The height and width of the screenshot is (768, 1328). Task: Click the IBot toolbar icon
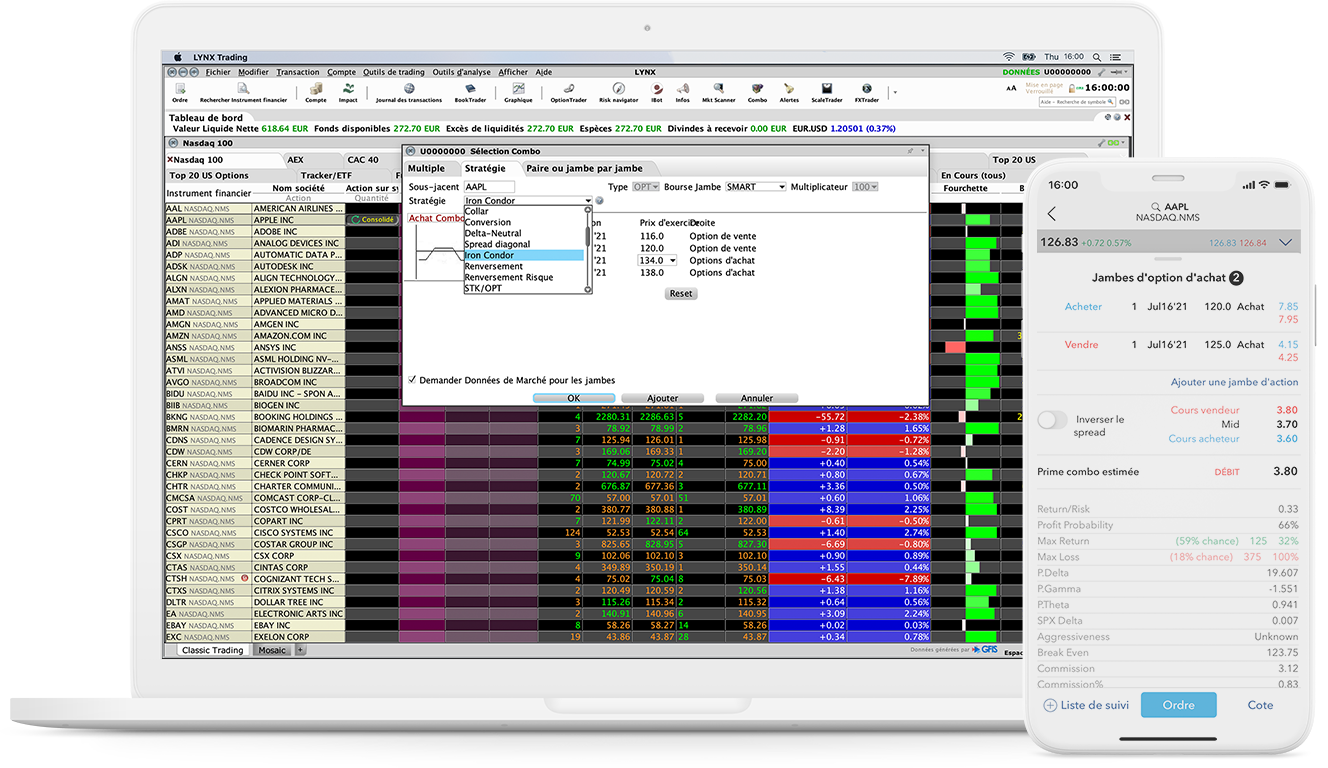[x=656, y=92]
